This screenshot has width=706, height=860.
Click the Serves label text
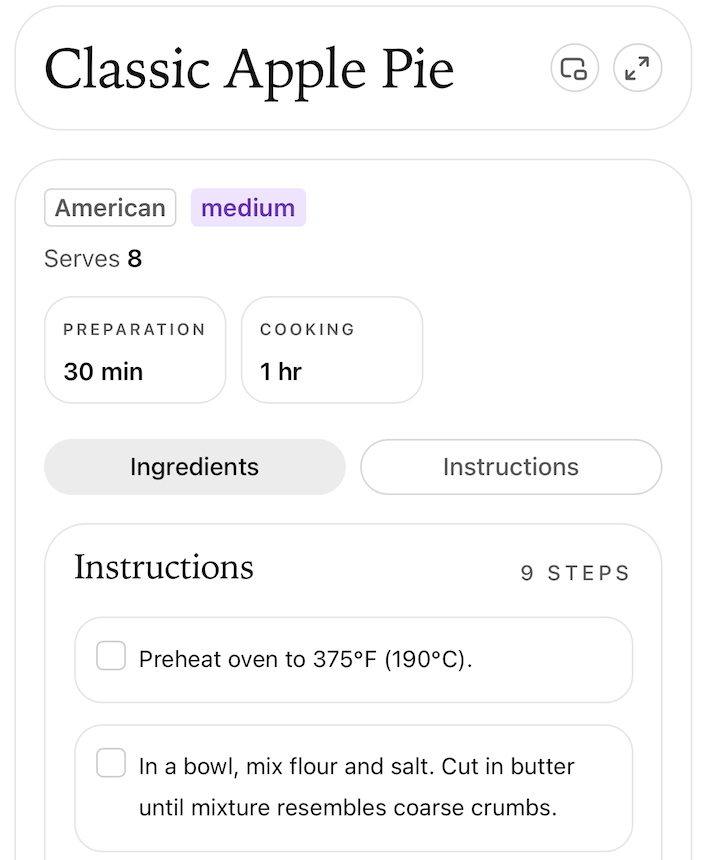point(82,259)
